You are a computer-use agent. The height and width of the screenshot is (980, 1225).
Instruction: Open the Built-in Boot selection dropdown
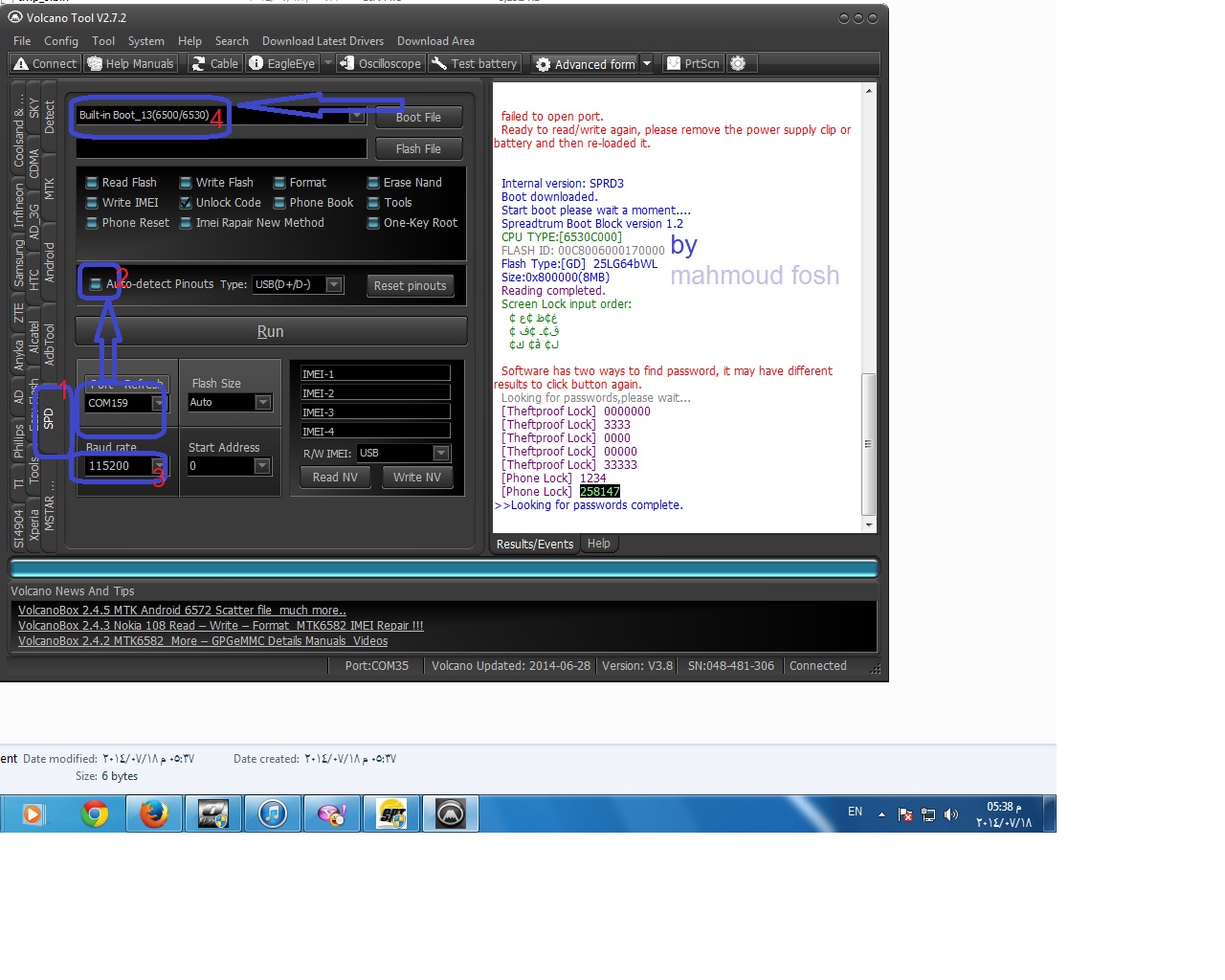357,116
